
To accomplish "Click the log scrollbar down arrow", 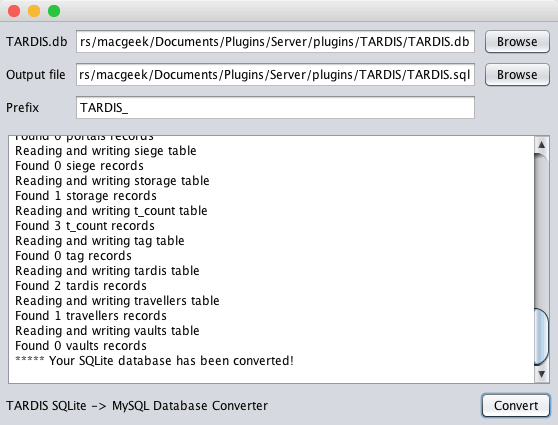I will tap(542, 374).
